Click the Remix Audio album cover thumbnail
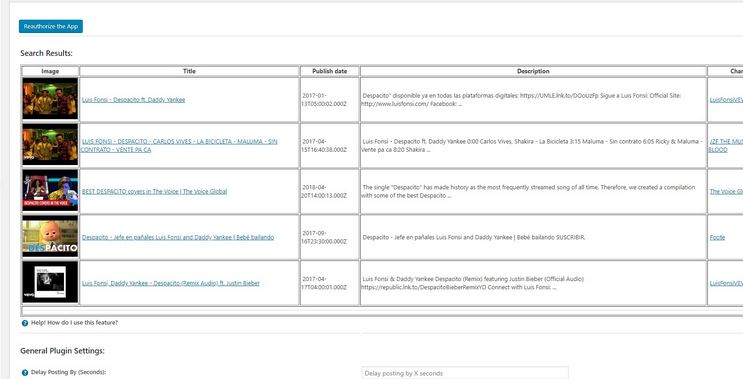The height and width of the screenshot is (379, 743). click(50, 283)
